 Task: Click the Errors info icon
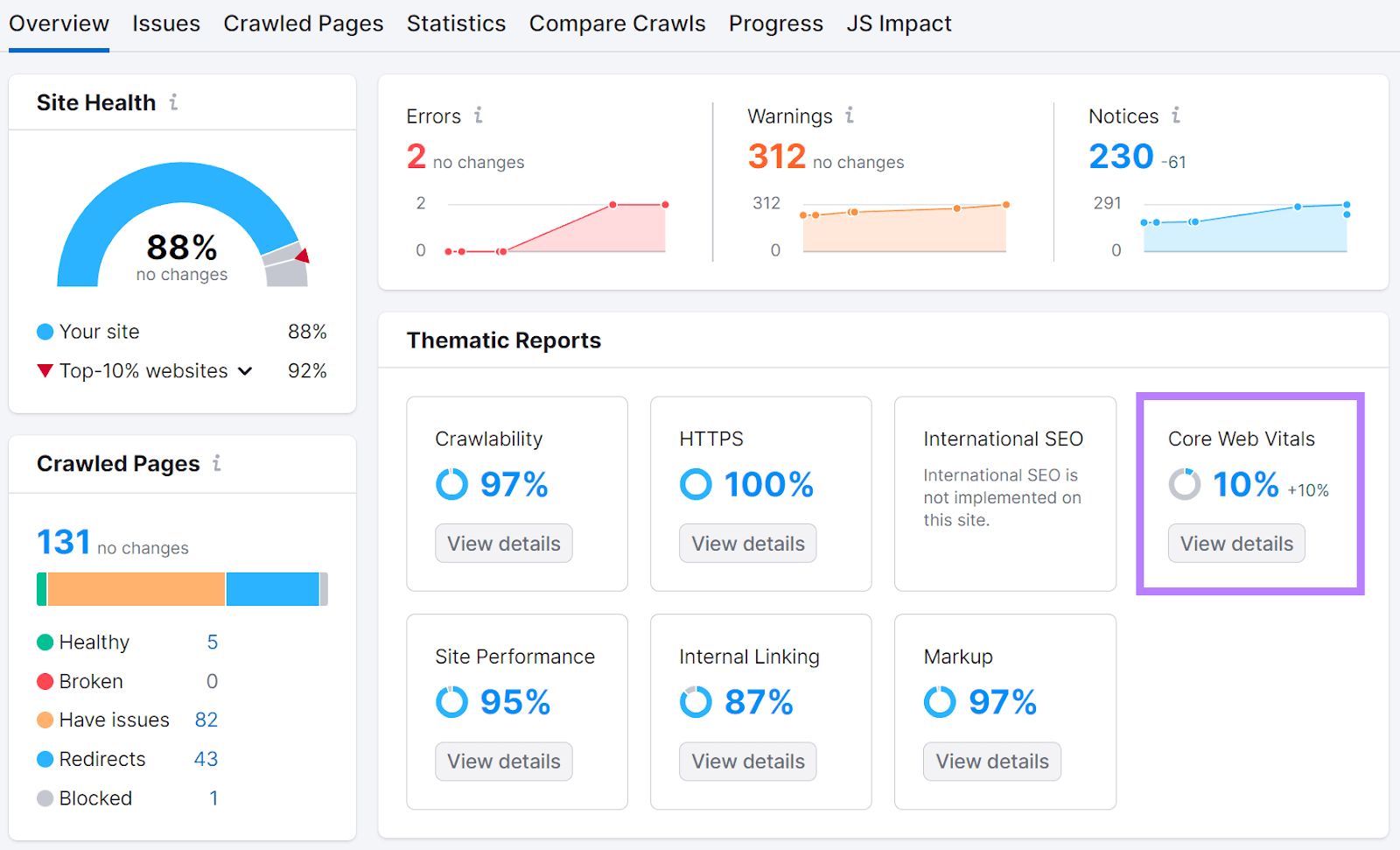478,116
